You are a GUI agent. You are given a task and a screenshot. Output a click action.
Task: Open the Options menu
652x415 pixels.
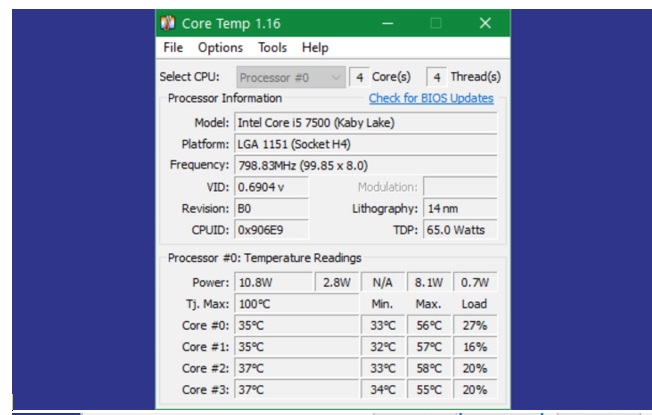(220, 47)
